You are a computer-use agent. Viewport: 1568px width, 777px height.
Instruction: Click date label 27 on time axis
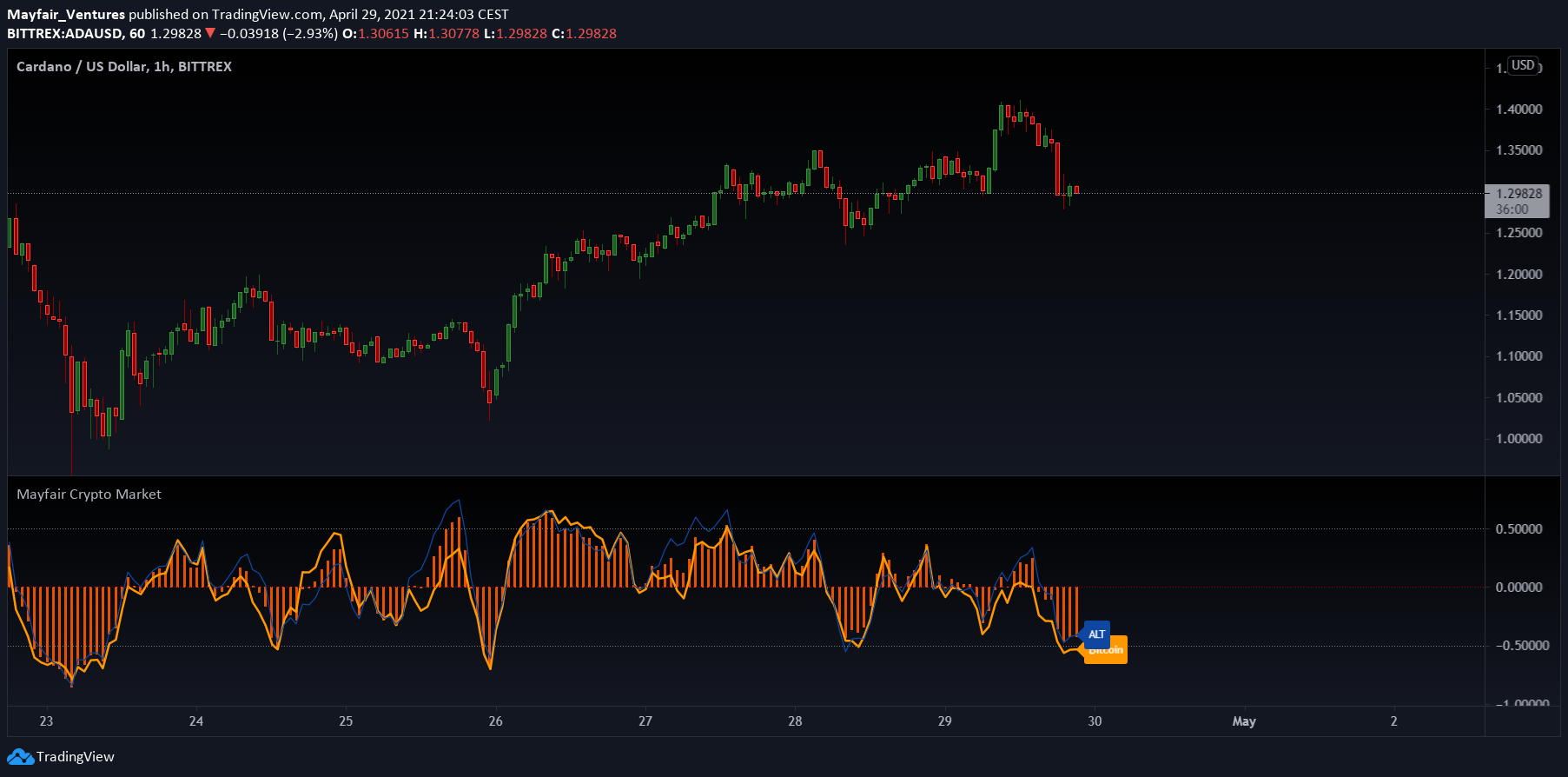coord(645,721)
